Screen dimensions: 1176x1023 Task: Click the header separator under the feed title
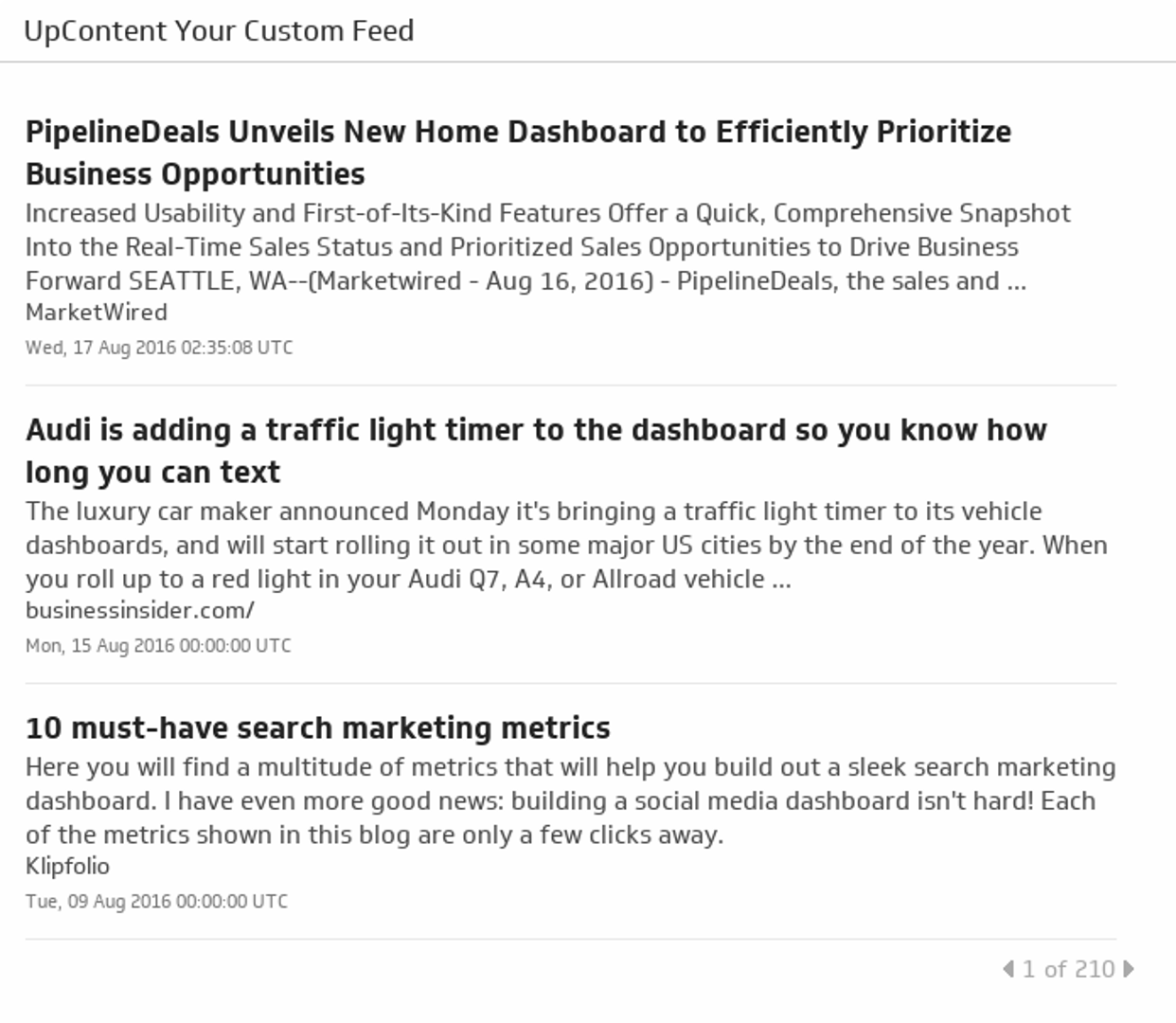[x=587, y=63]
